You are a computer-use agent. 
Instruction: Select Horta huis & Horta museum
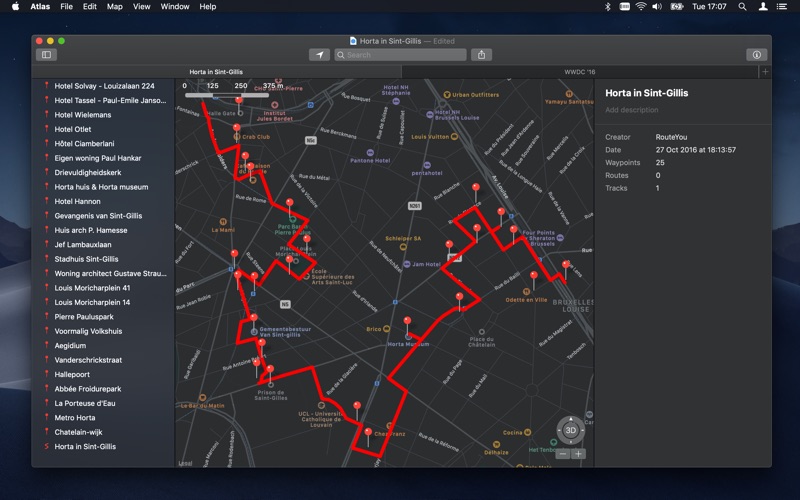point(103,187)
